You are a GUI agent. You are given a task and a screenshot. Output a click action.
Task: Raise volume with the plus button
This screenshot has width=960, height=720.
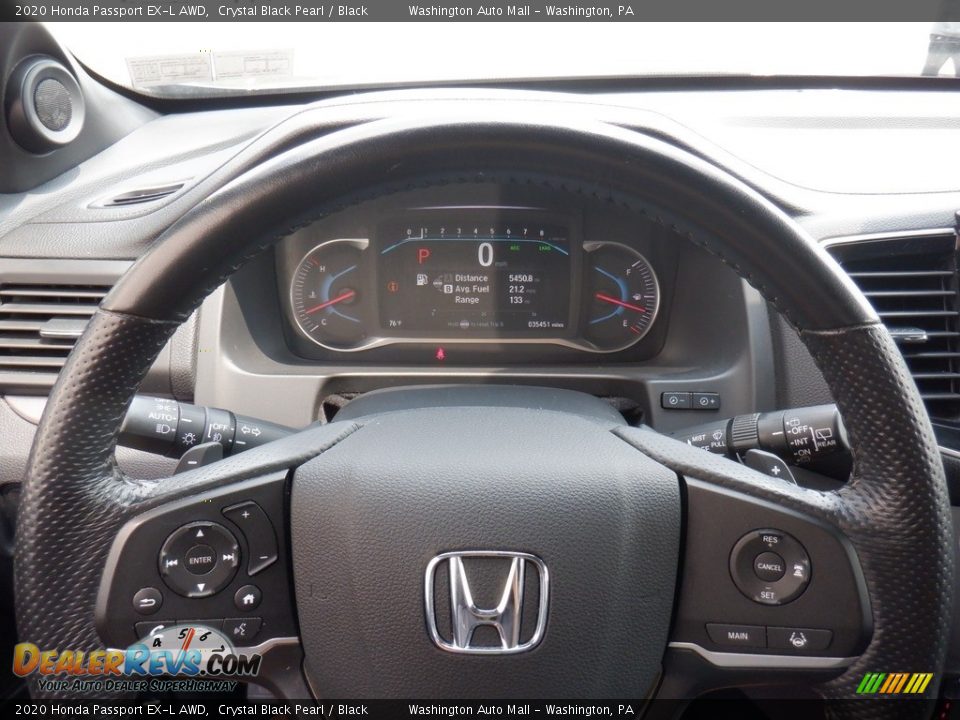[x=246, y=515]
